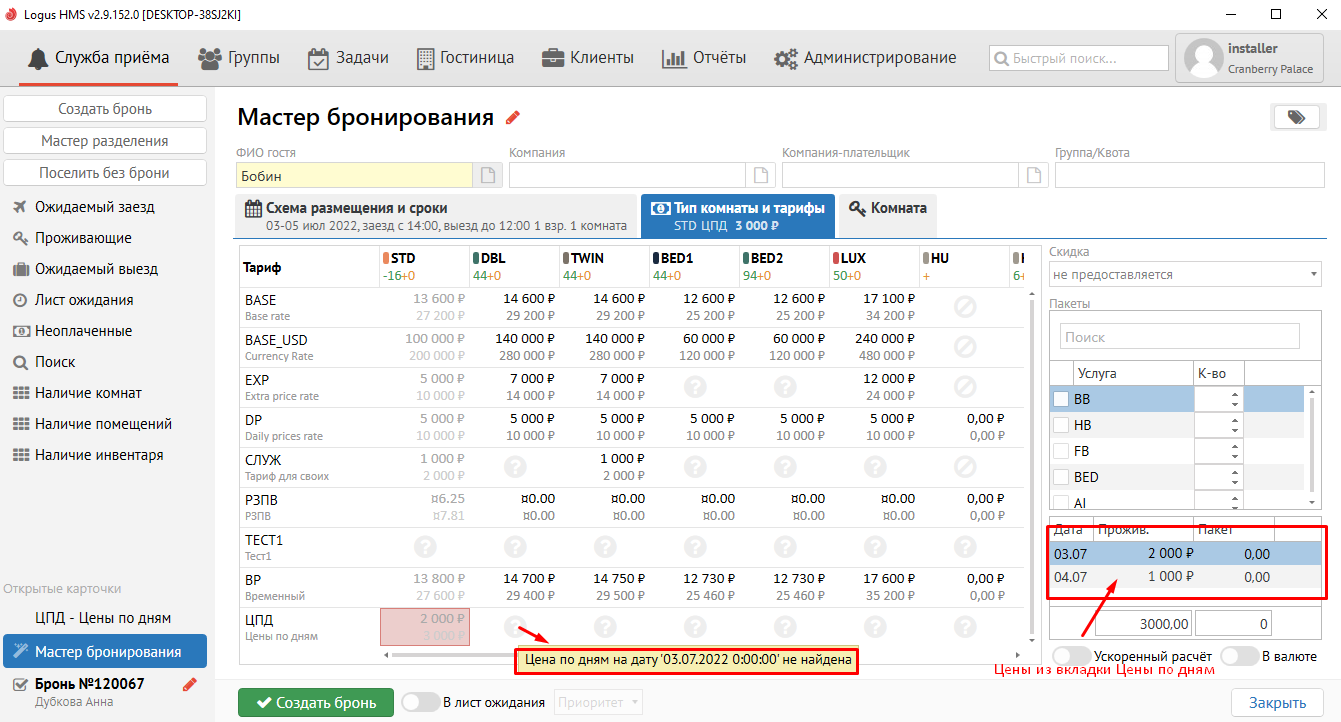Toggle the В валюте switch
1341x722 pixels.
coord(1239,656)
